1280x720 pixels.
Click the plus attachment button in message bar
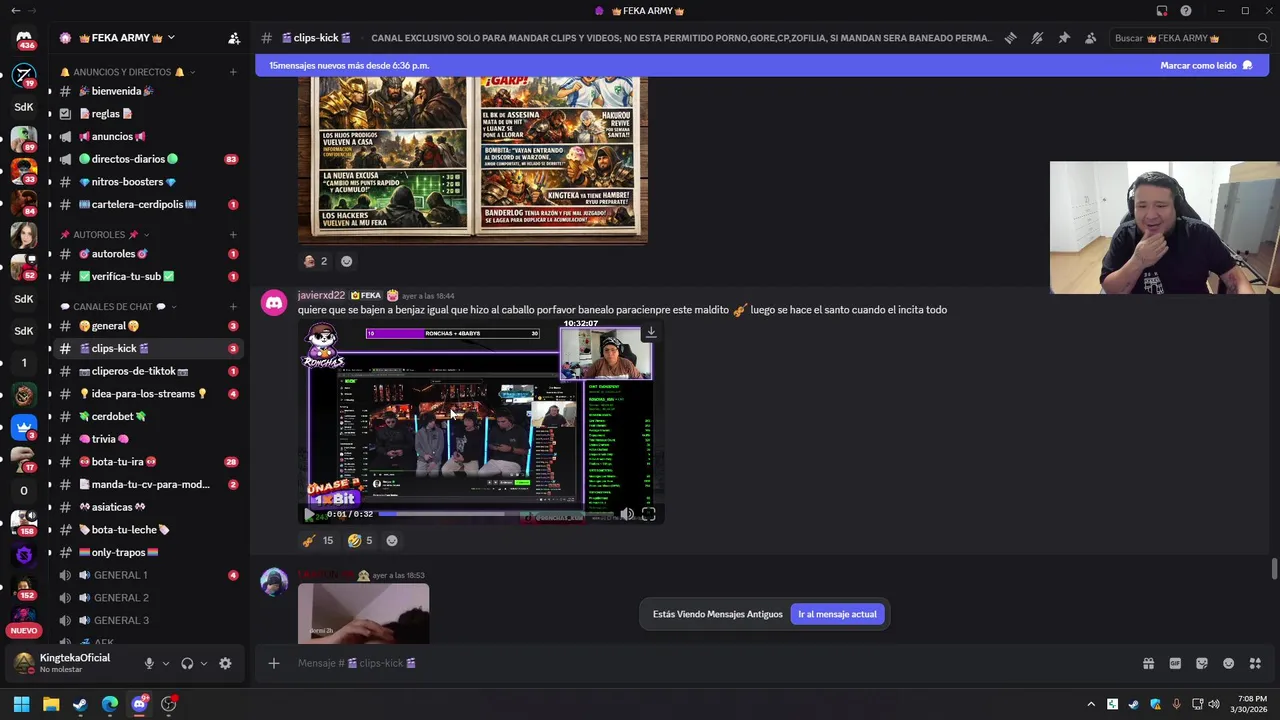[273, 663]
